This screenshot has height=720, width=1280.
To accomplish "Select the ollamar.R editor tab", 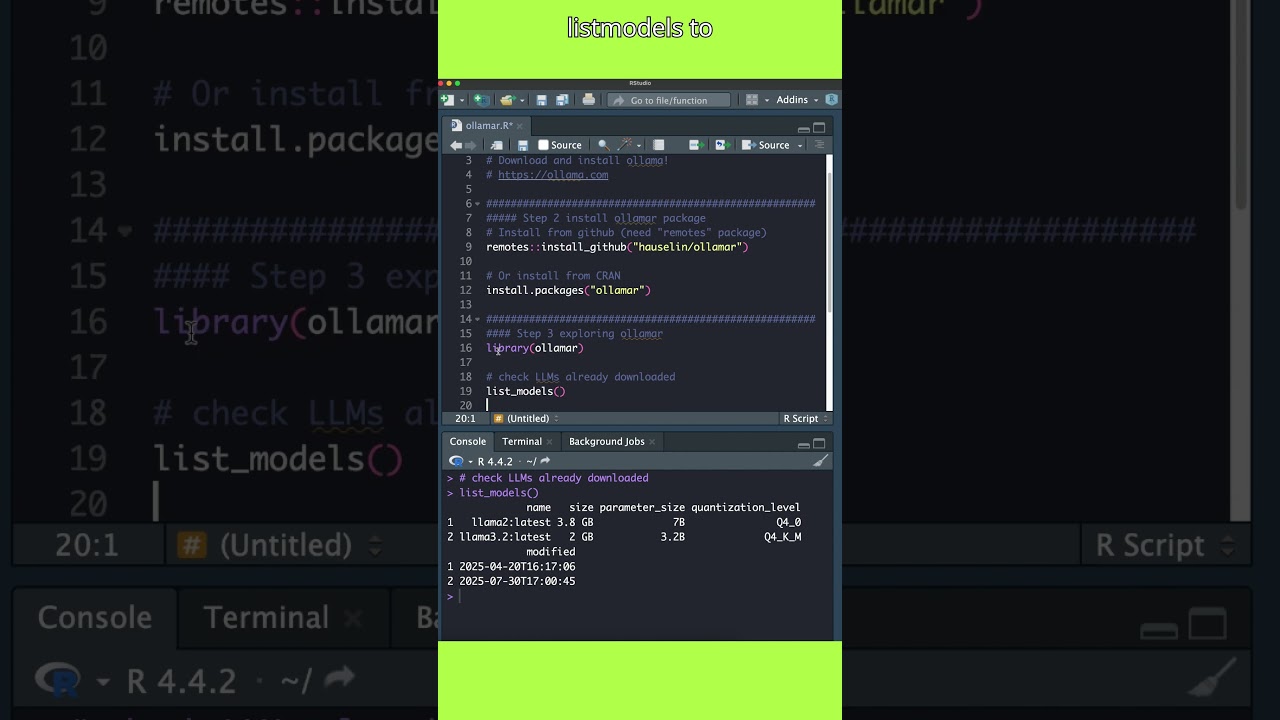I will click(489, 126).
